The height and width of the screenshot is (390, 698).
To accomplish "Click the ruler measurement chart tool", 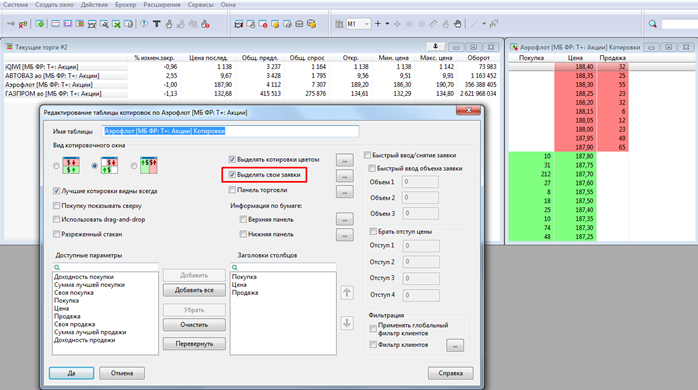I will 433,24.
